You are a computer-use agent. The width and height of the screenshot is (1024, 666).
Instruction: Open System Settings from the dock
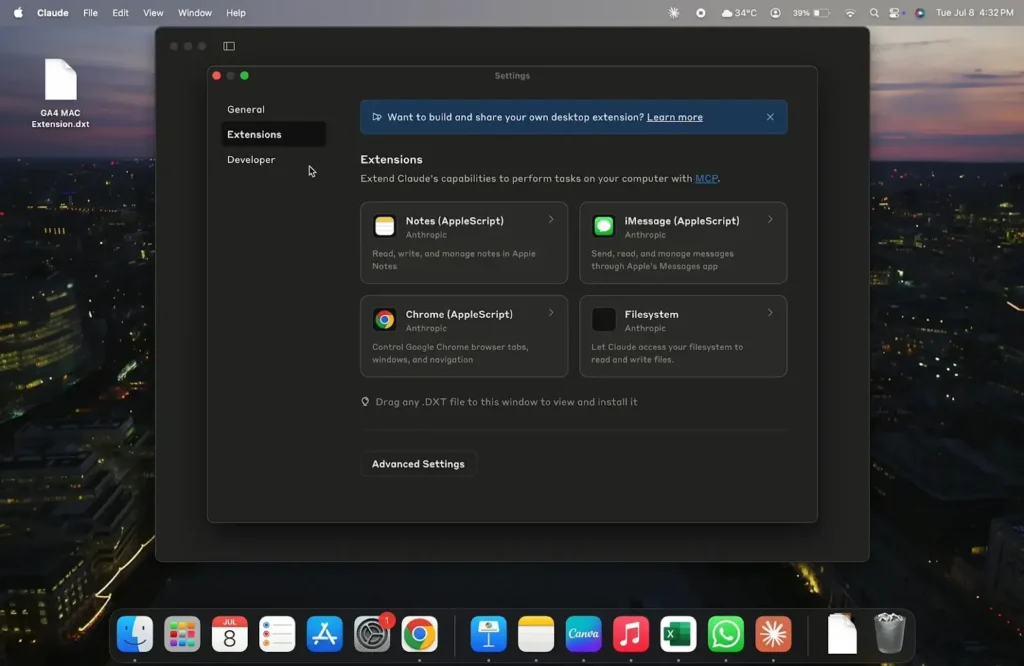pyautogui.click(x=372, y=633)
